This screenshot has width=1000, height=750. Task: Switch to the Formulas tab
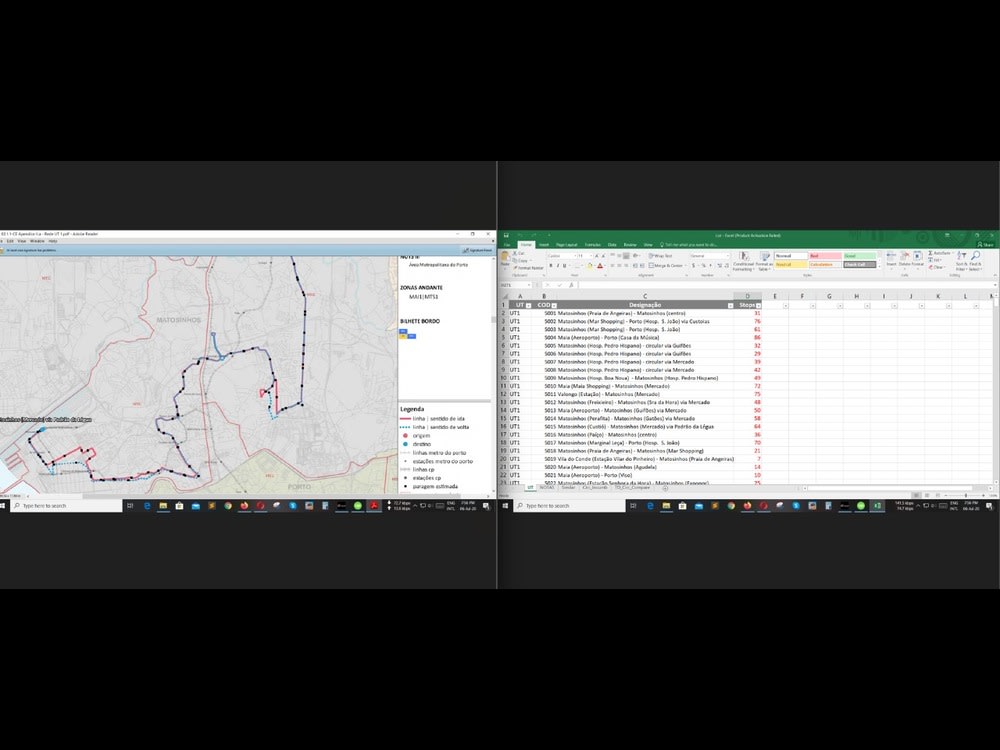592,245
